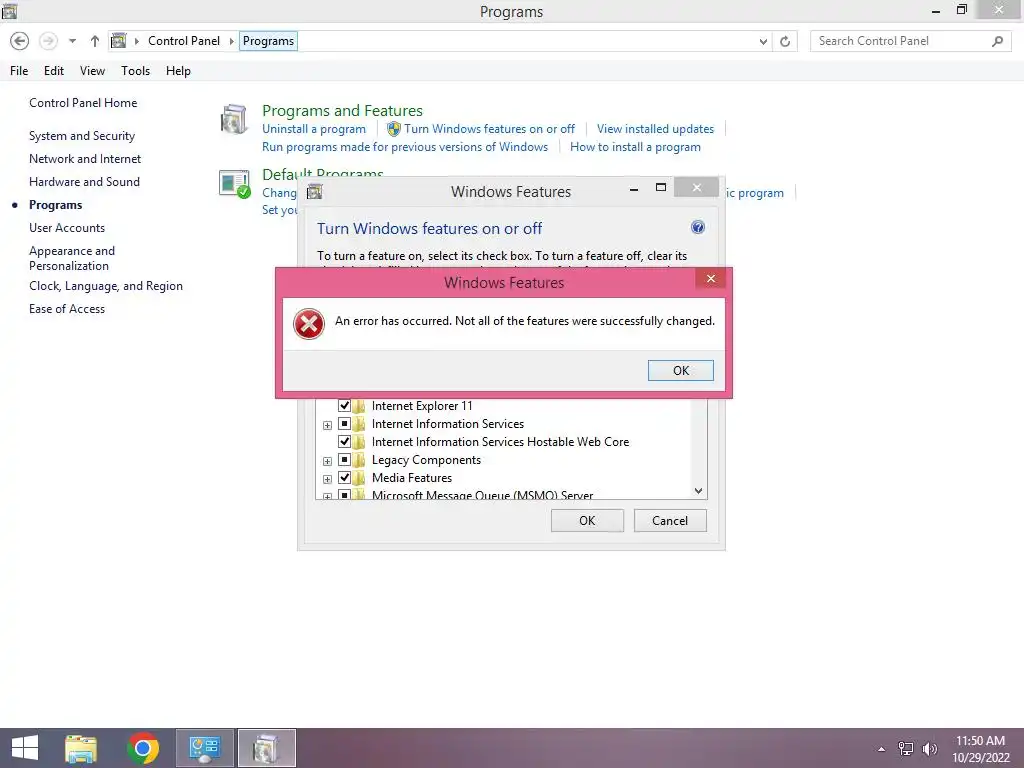Open Windows Features help icon

tap(697, 227)
